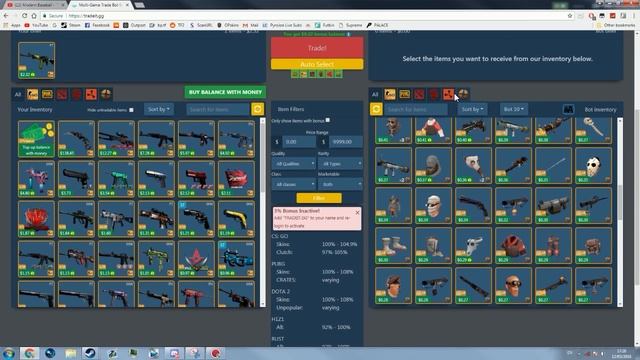Refresh Bot Inventory with yellow reload icon
The image size is (640, 360).
point(376,109)
